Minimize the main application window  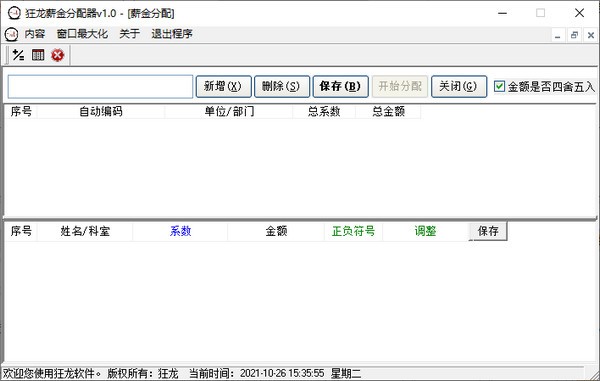(502, 13)
